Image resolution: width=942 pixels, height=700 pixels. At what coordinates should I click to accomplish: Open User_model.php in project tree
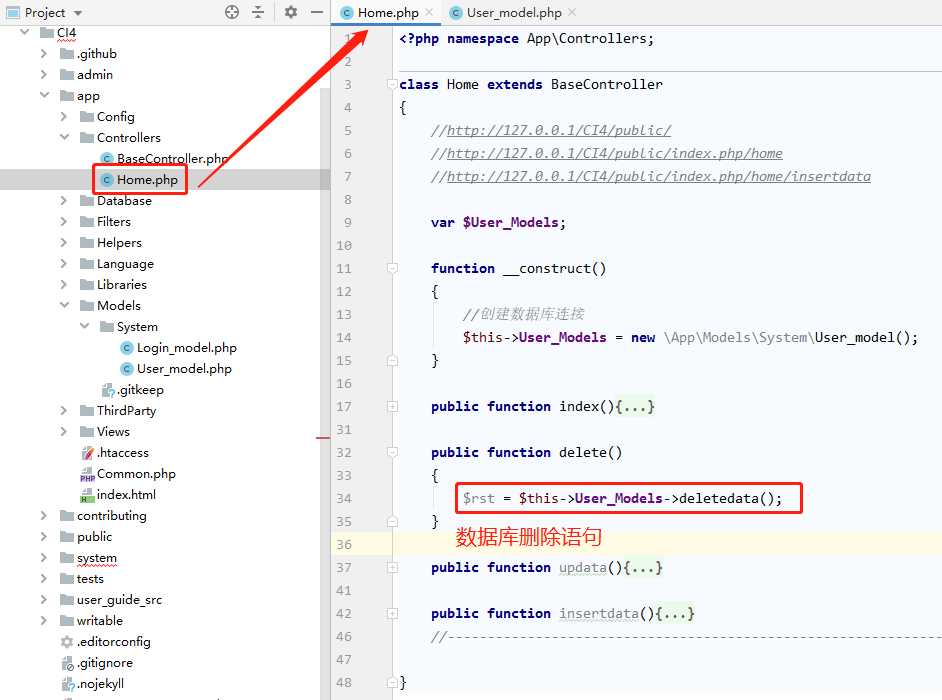coord(184,369)
